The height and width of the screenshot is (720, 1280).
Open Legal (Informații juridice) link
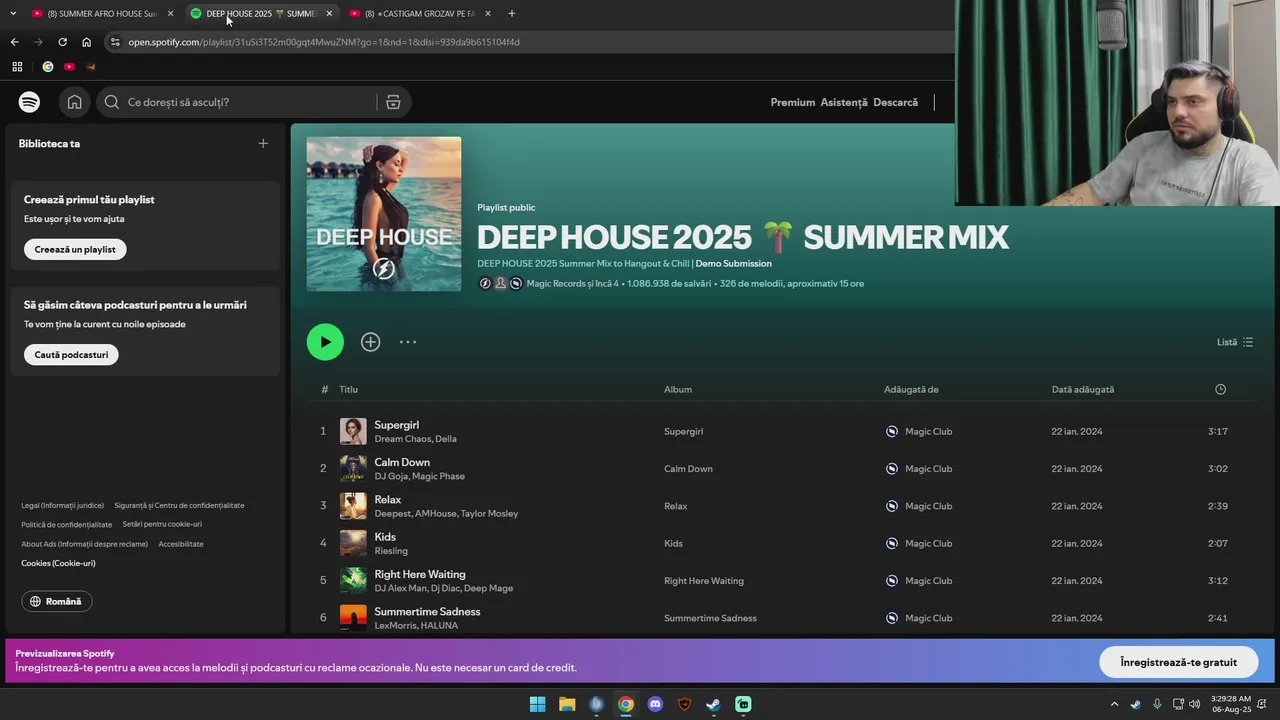point(62,505)
